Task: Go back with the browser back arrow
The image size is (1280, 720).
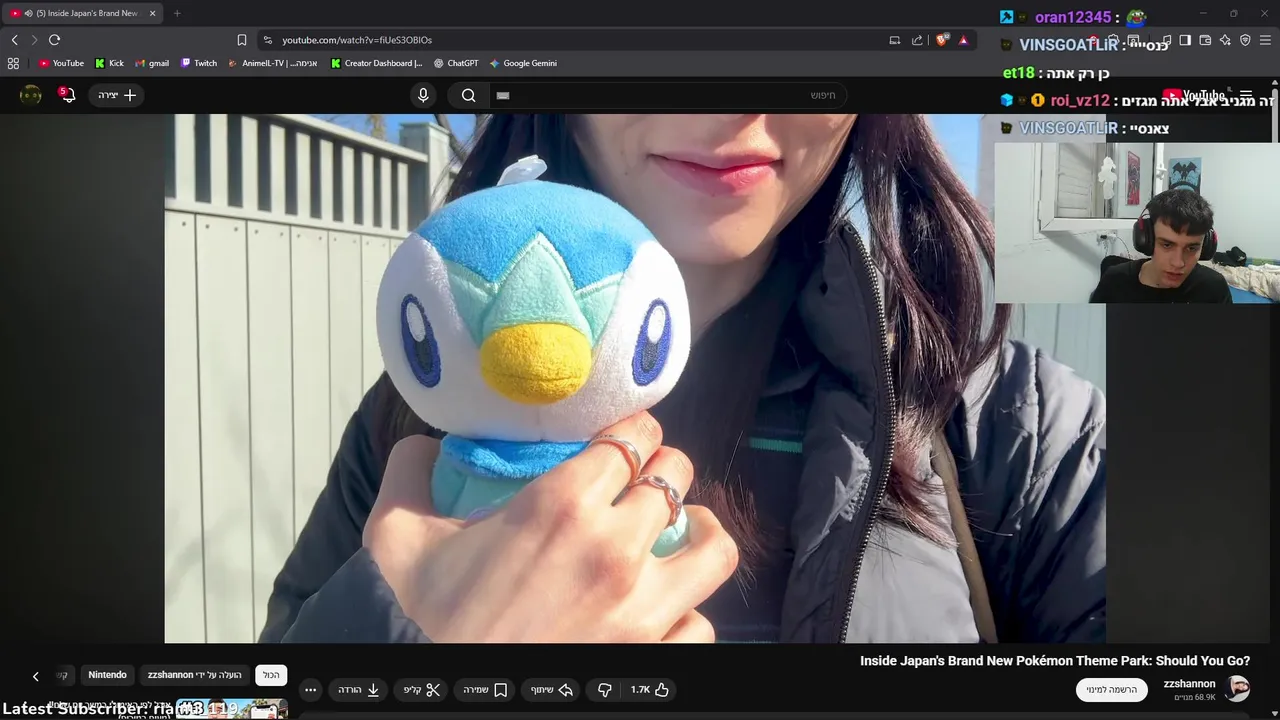Action: click(14, 40)
